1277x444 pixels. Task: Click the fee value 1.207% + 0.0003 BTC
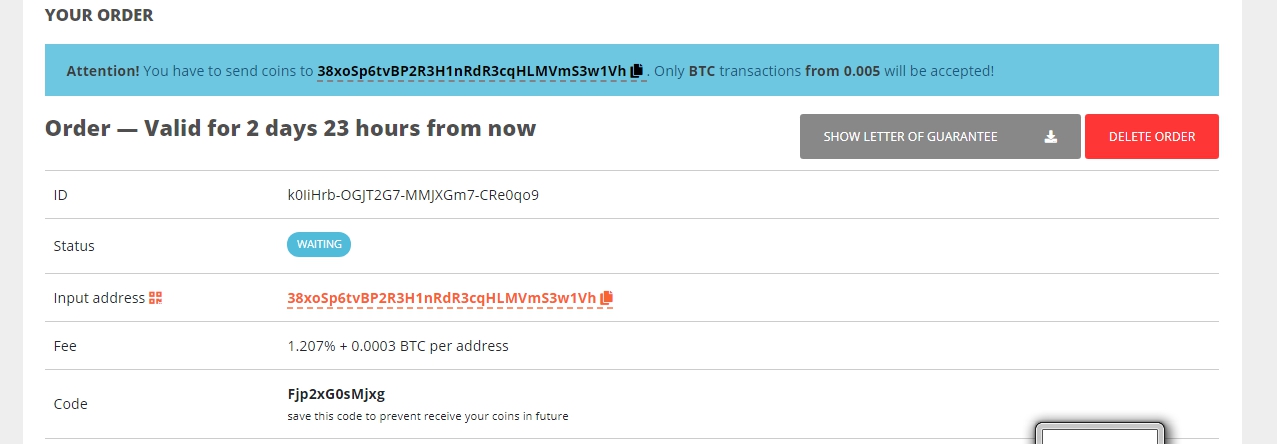[398, 346]
